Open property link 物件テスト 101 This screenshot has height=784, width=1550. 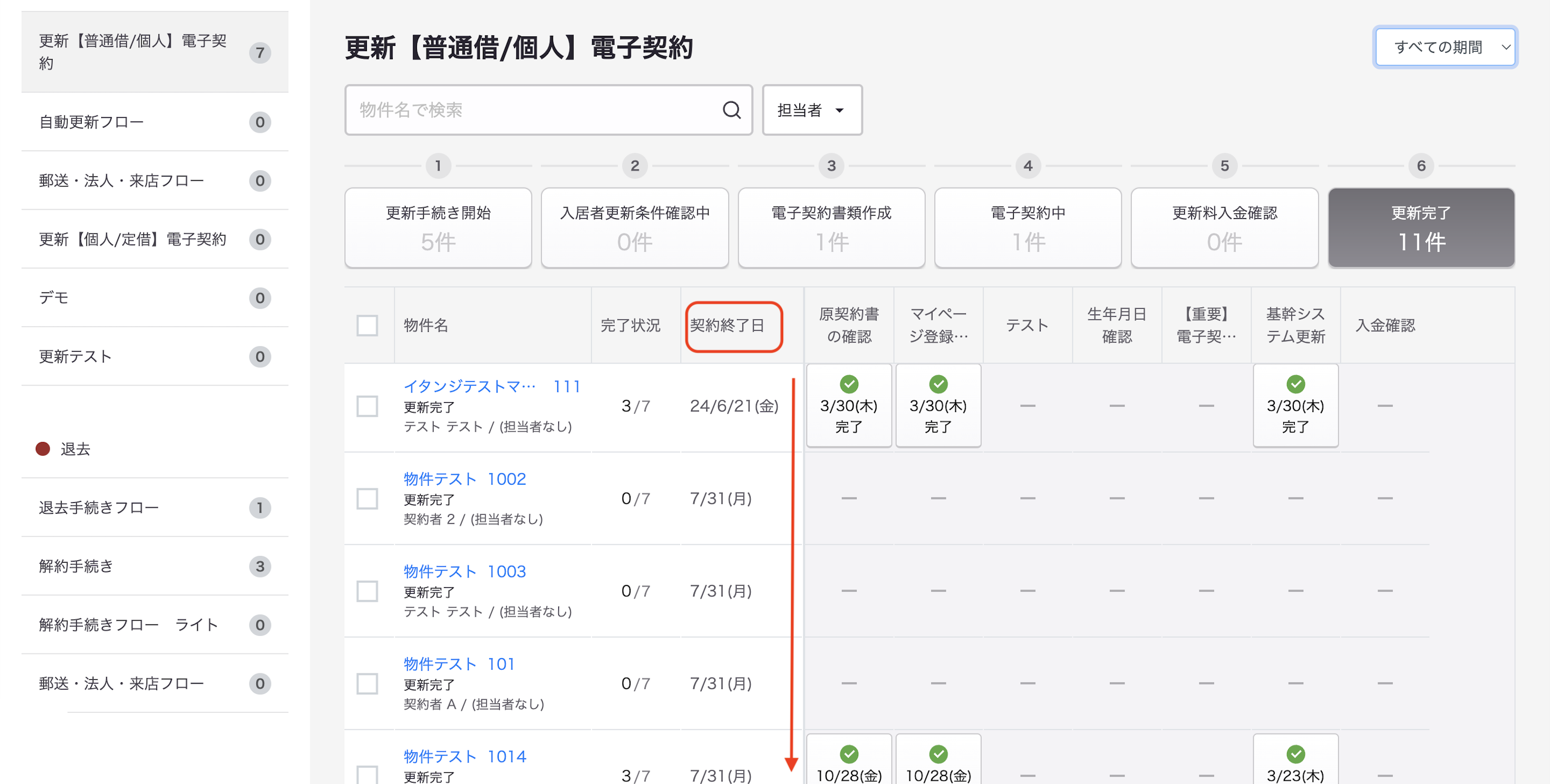459,664
